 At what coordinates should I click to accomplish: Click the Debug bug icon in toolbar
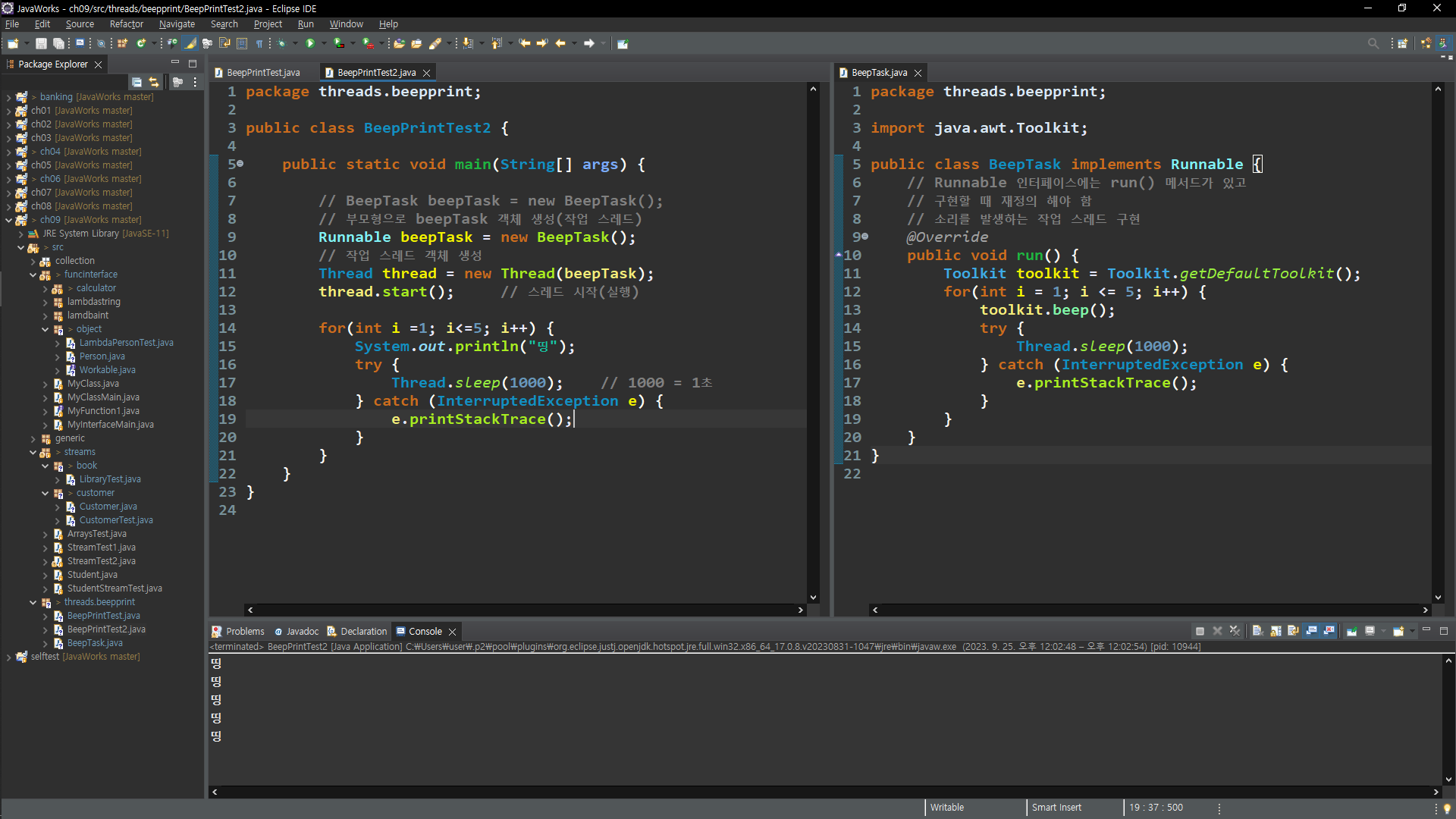tap(281, 44)
